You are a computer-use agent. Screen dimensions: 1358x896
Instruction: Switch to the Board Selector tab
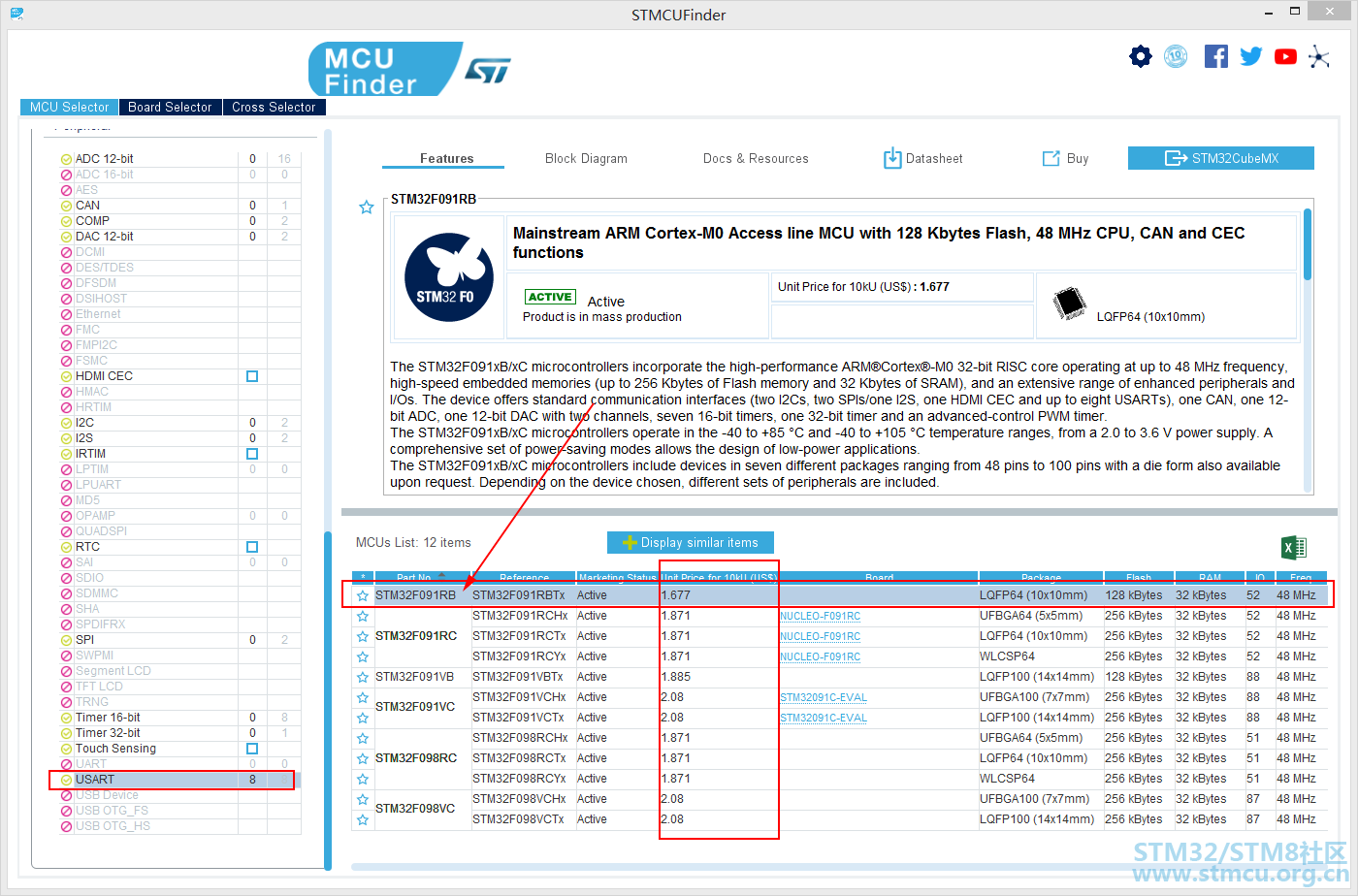click(170, 107)
